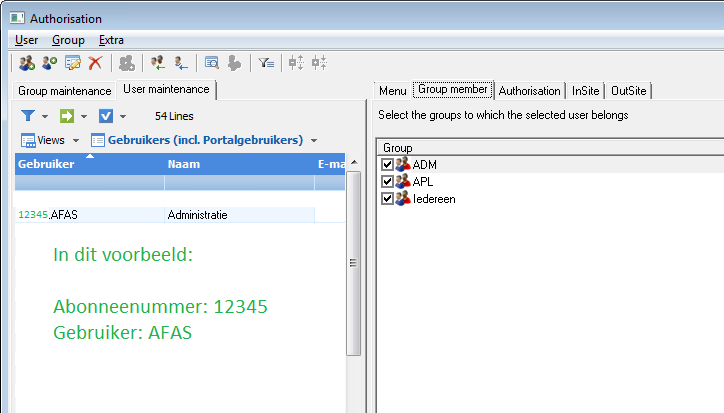Click the ADM group people icon
Viewport: 724px width, 413px height.
(403, 164)
